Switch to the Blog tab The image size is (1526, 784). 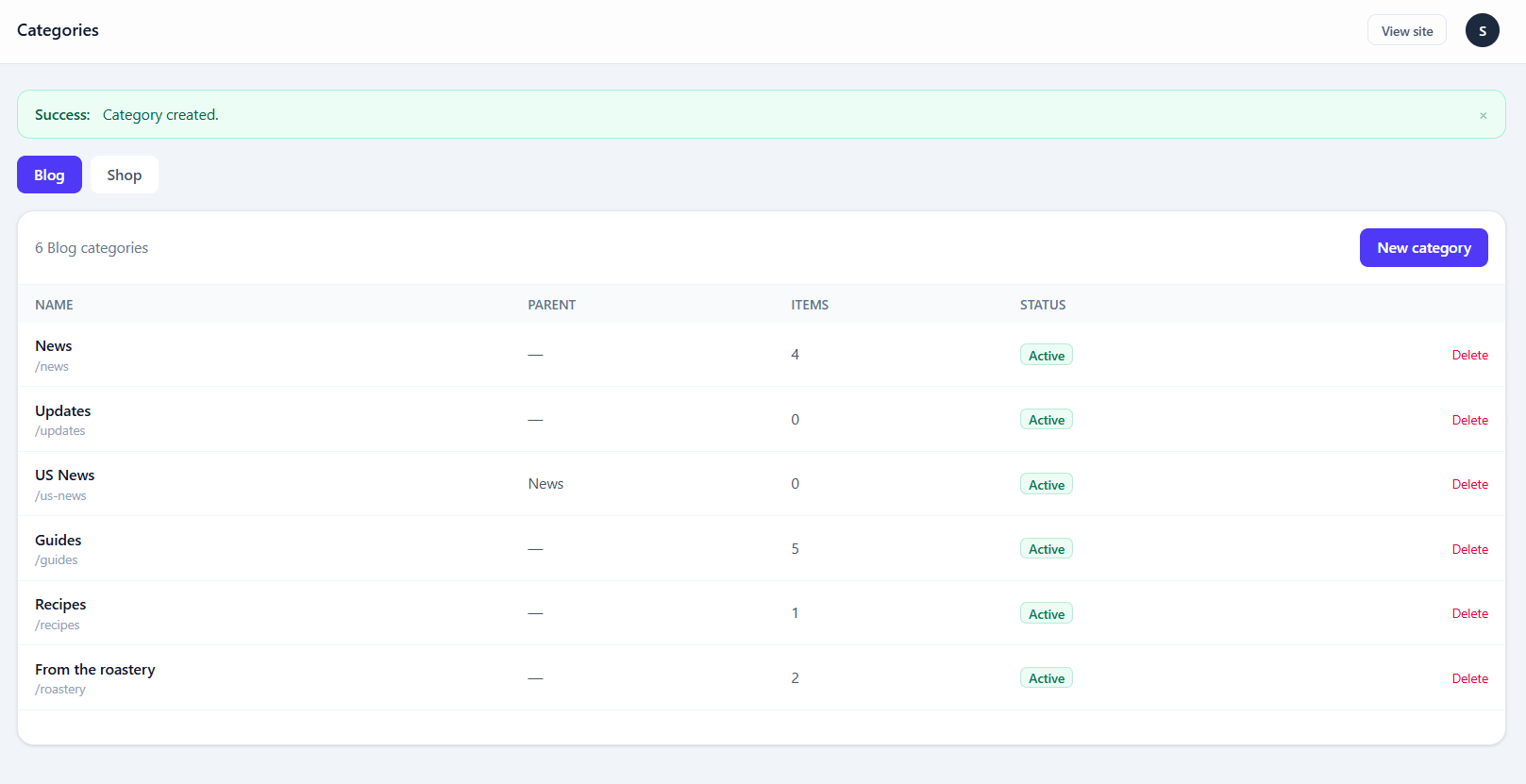[x=49, y=175]
